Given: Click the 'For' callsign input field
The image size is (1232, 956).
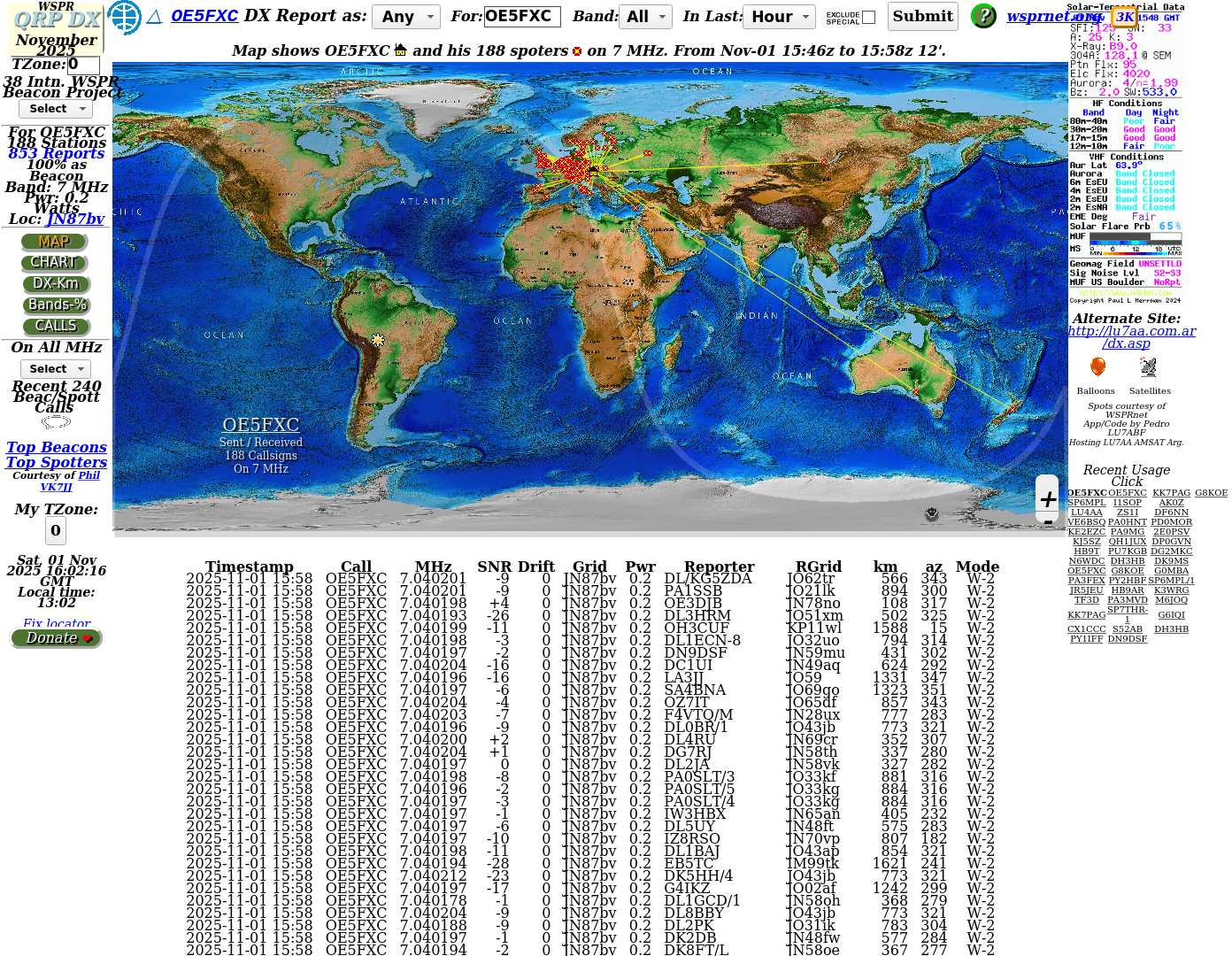Looking at the screenshot, I should (x=522, y=17).
